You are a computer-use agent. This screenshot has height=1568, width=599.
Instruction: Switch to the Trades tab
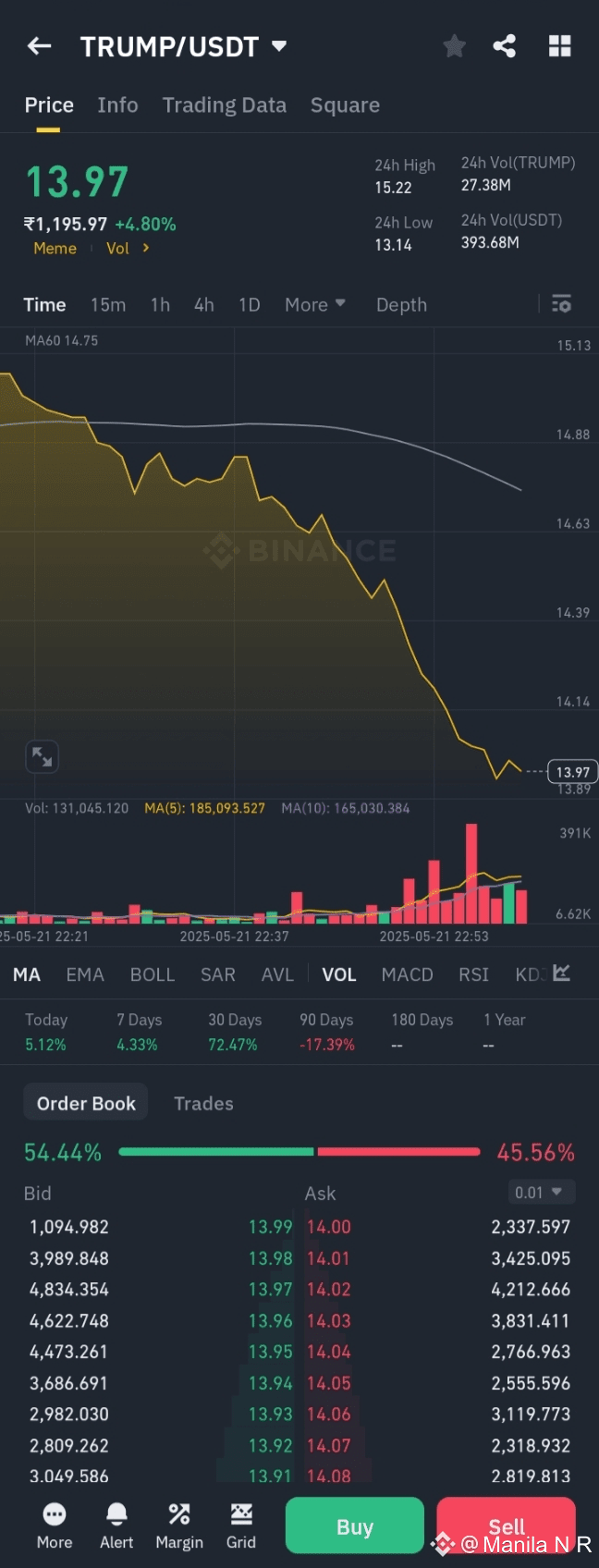[203, 1103]
